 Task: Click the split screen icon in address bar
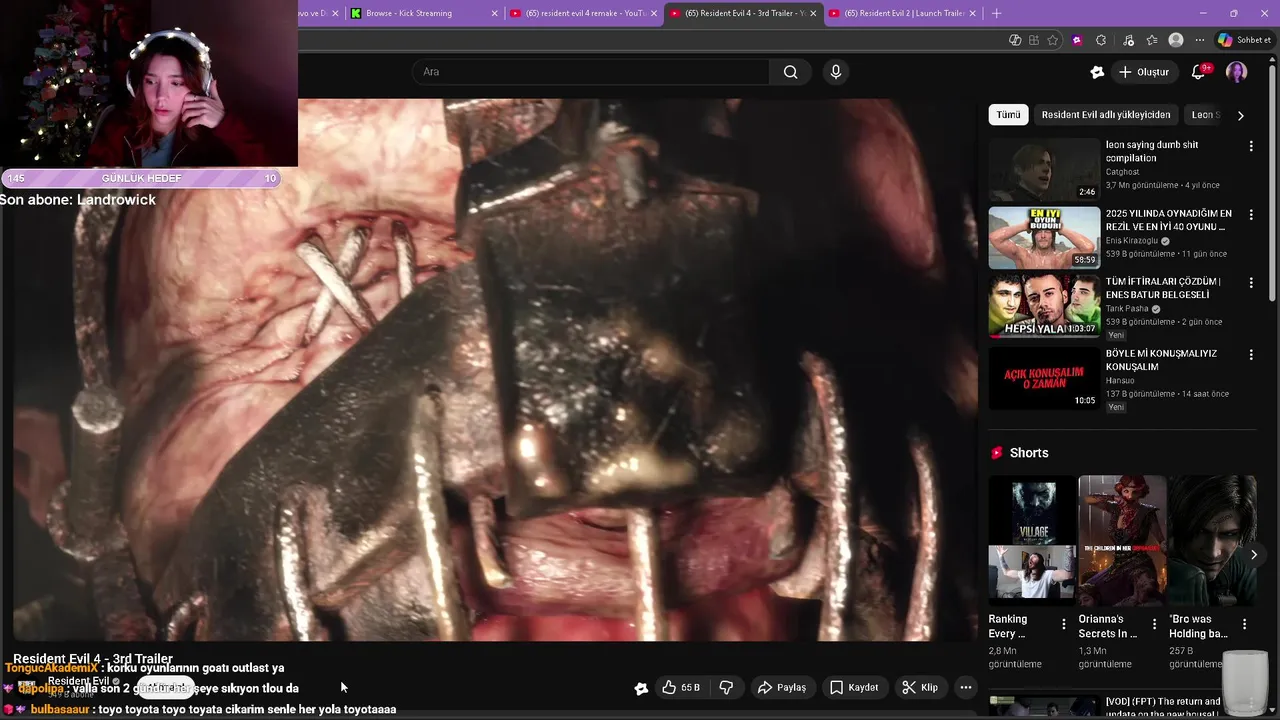tap(1034, 40)
